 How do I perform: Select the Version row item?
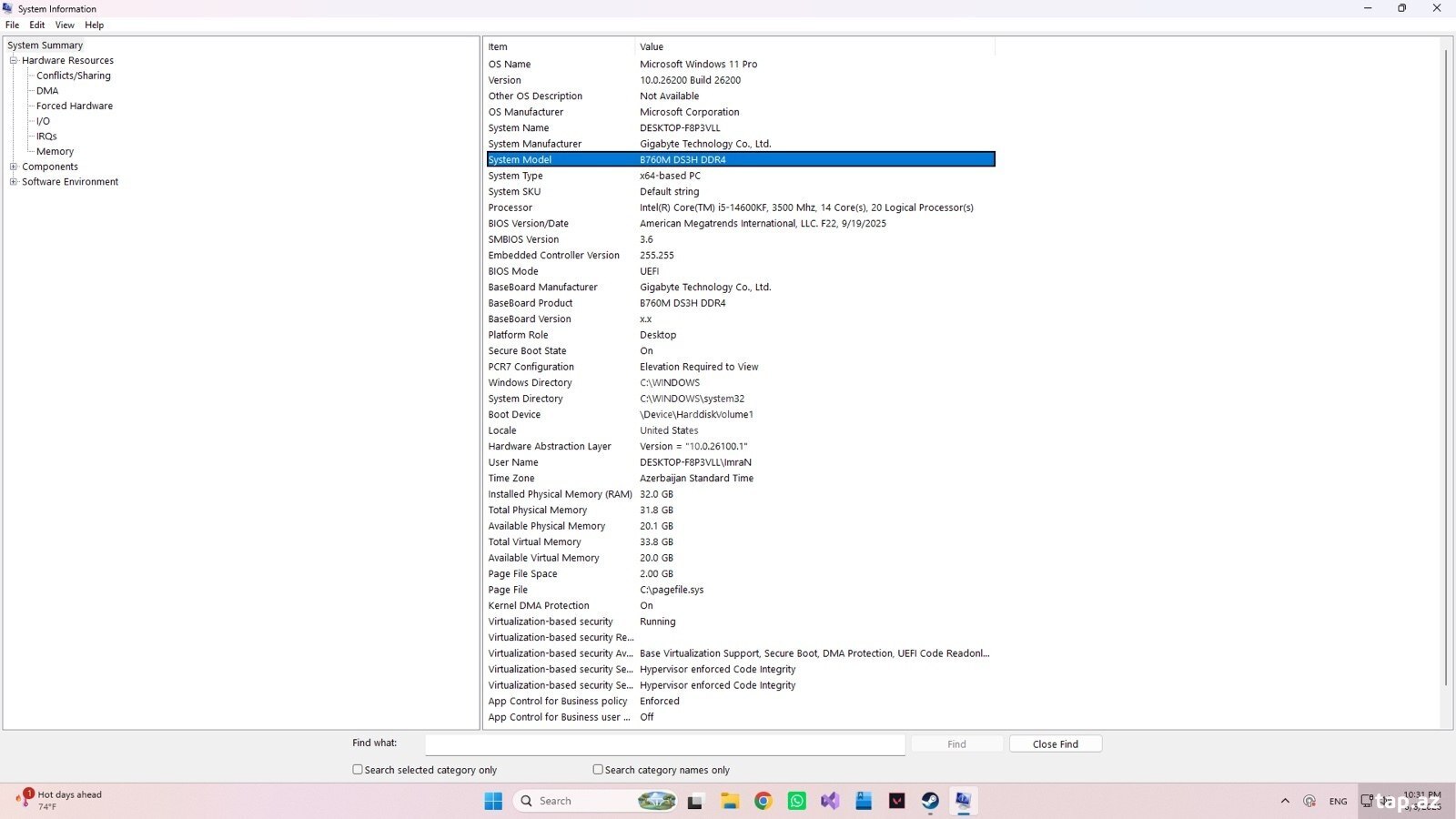tap(741, 80)
